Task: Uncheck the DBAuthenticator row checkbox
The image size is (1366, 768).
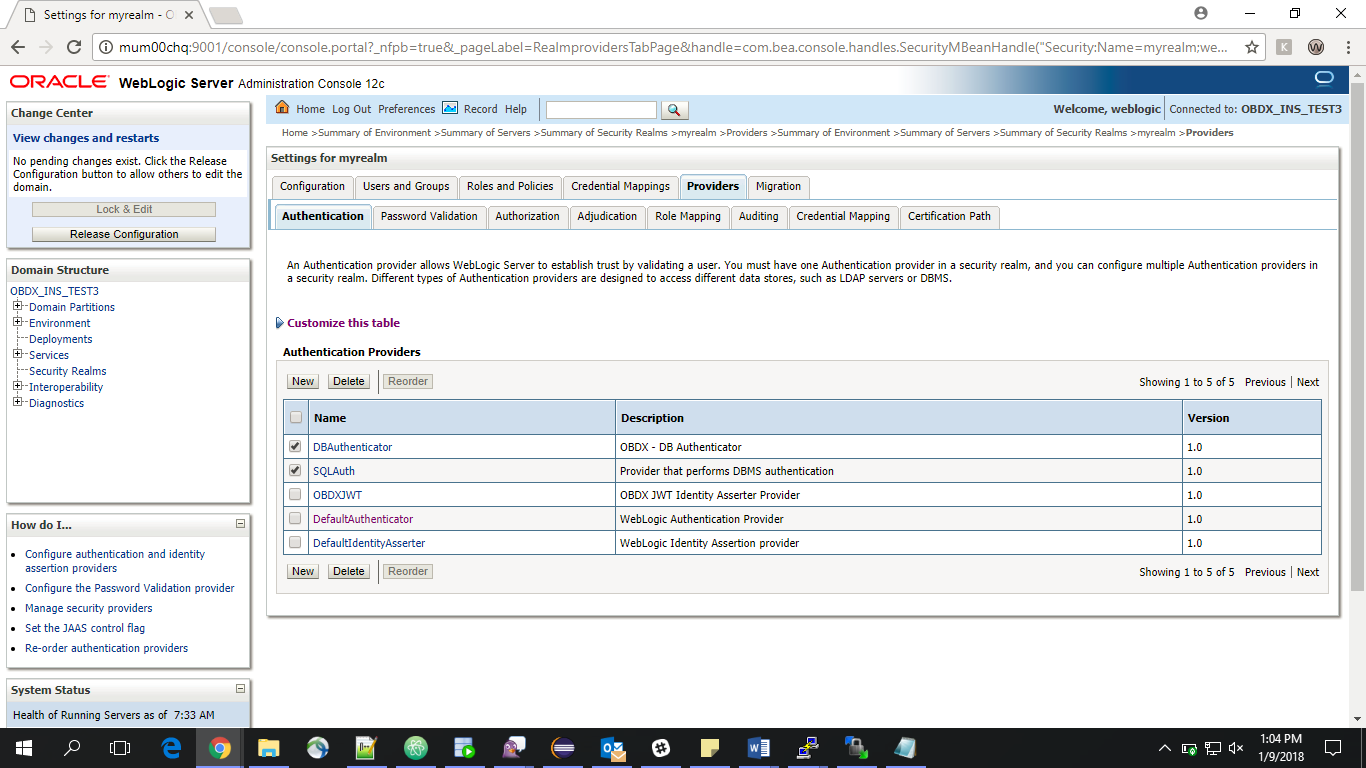Action: [x=295, y=446]
